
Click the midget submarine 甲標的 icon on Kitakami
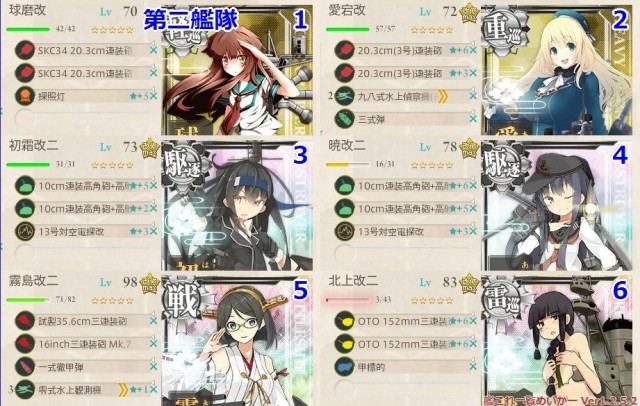(x=344, y=367)
